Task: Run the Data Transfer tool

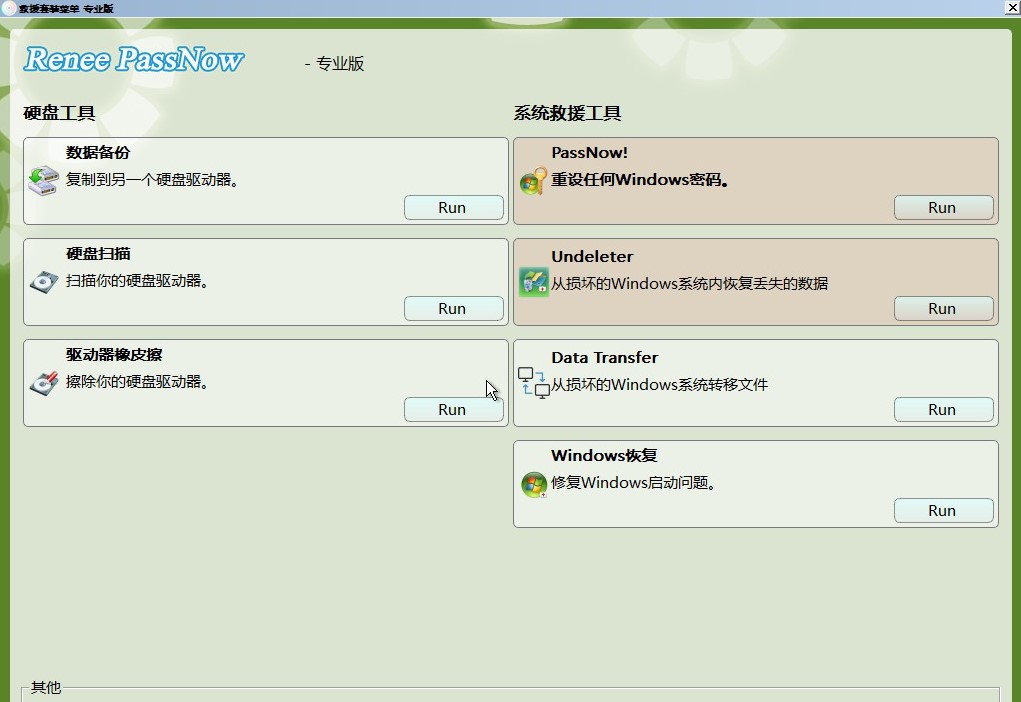Action: tap(944, 410)
